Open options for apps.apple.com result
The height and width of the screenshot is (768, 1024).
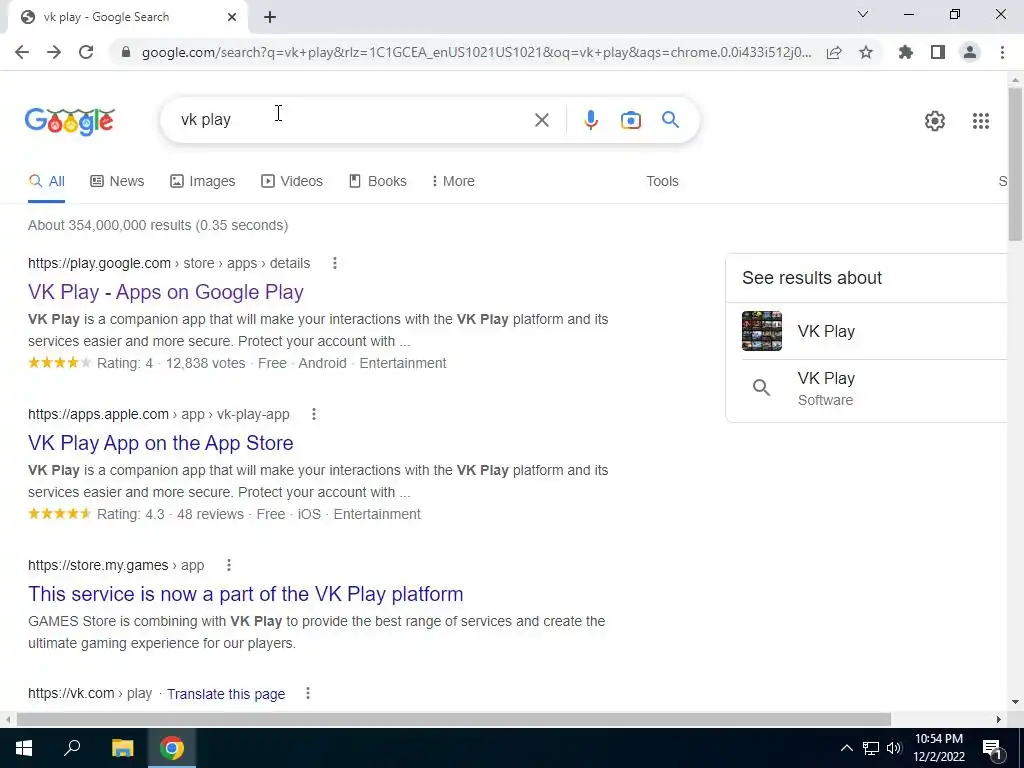[313, 414]
